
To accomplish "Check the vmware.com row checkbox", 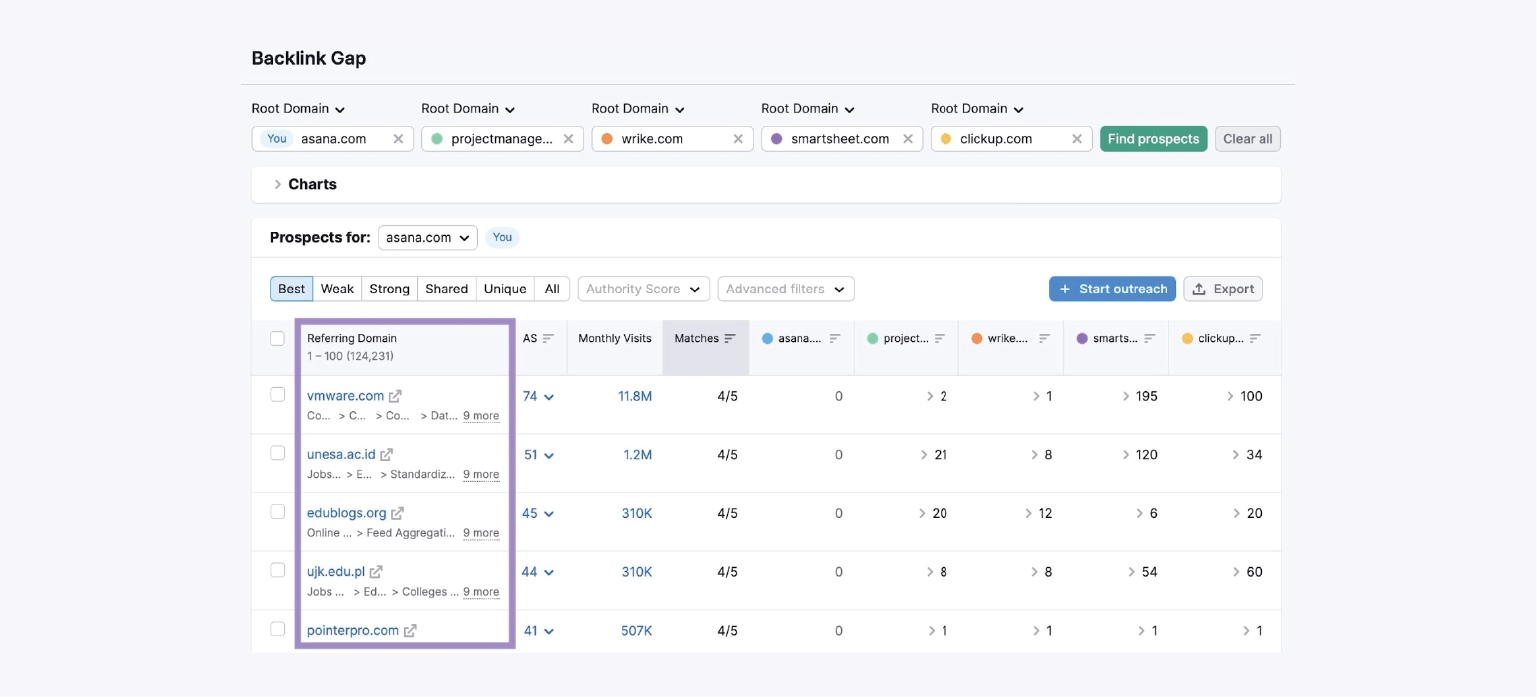I will pyautogui.click(x=278, y=394).
